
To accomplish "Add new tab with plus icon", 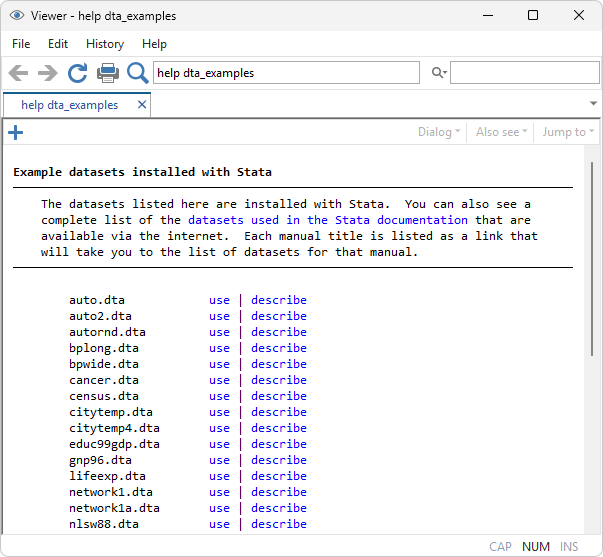I will 15,132.
